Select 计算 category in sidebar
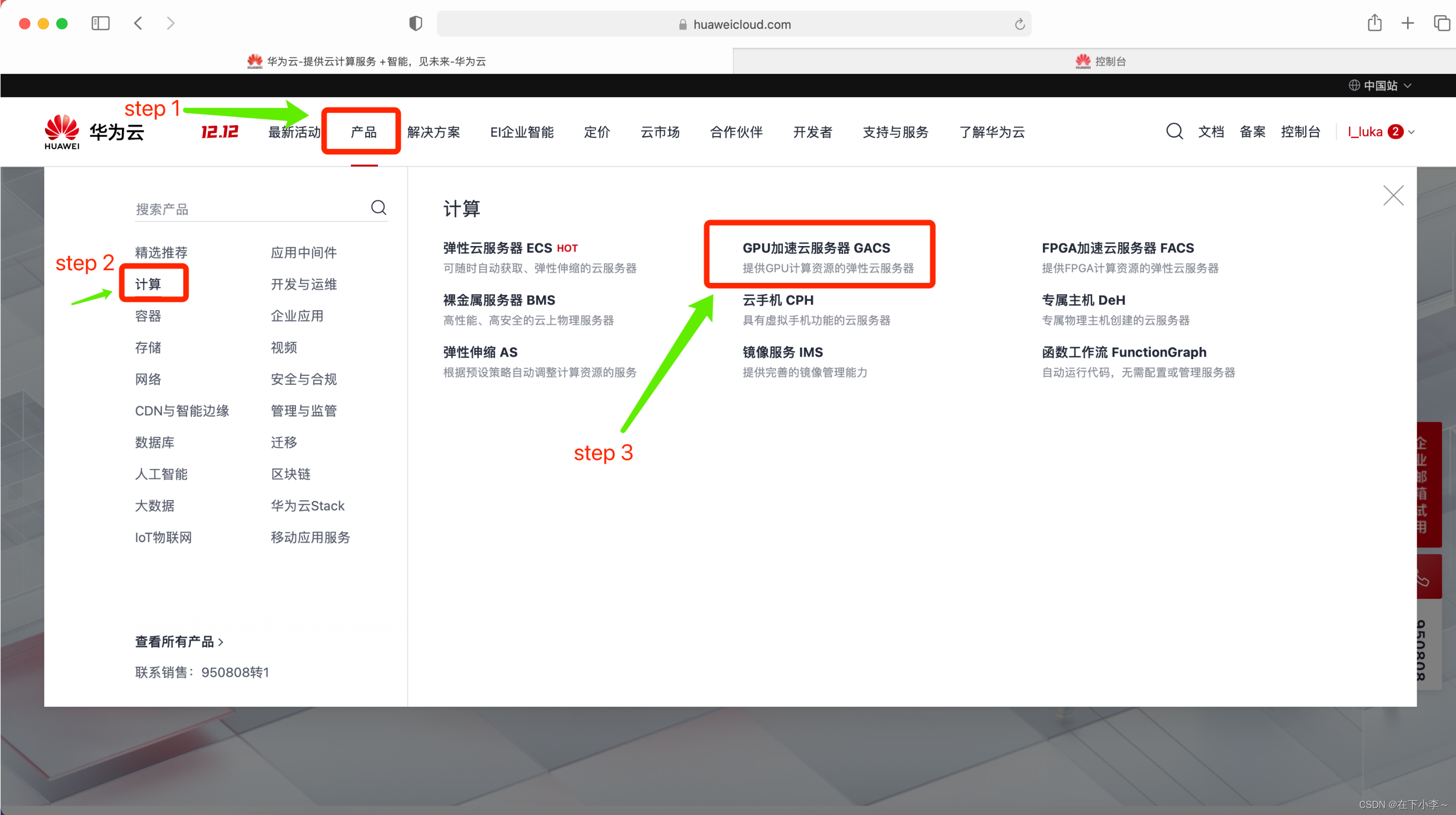 (x=148, y=284)
